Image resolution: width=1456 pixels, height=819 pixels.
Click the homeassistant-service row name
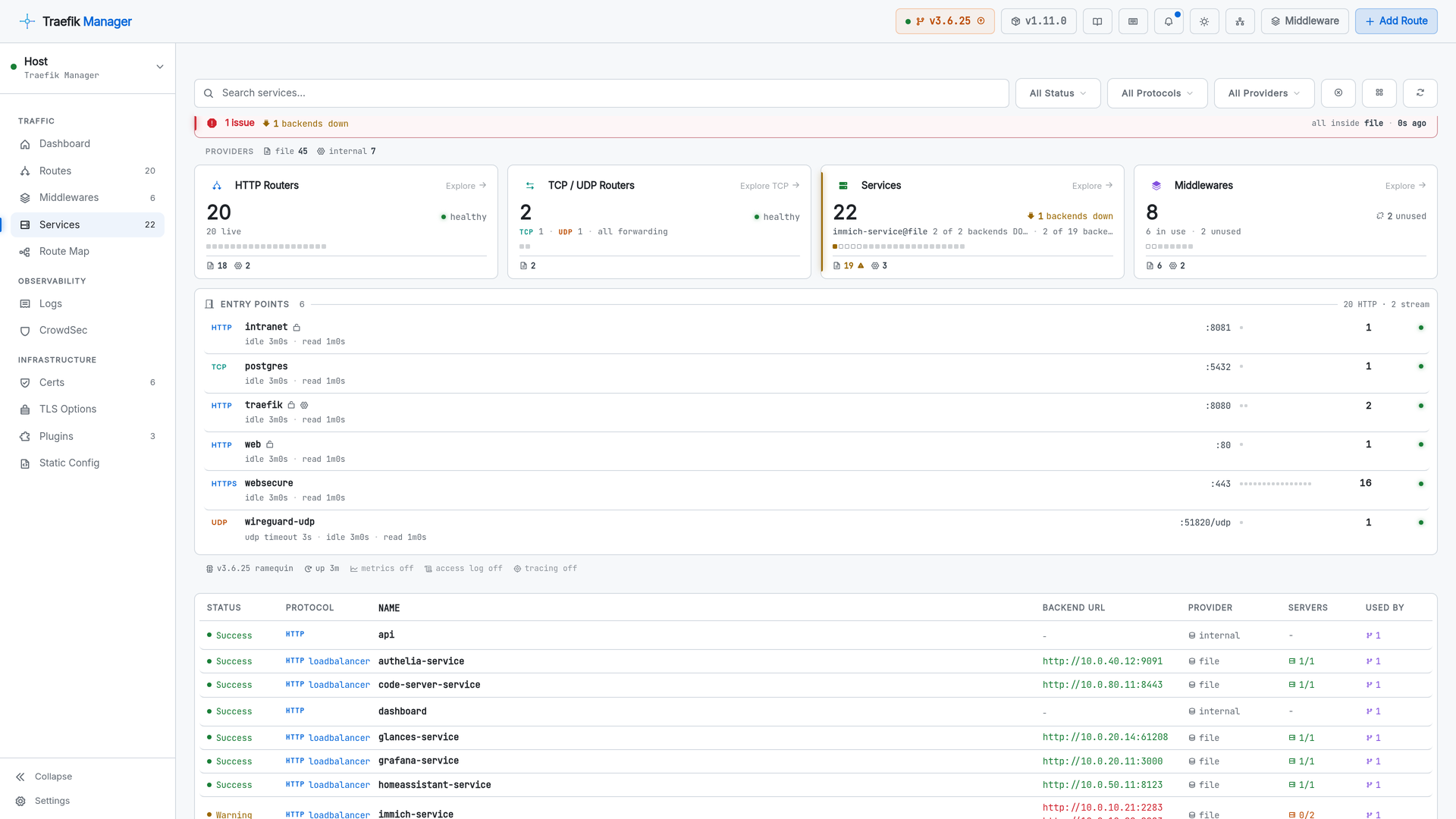pos(435,785)
